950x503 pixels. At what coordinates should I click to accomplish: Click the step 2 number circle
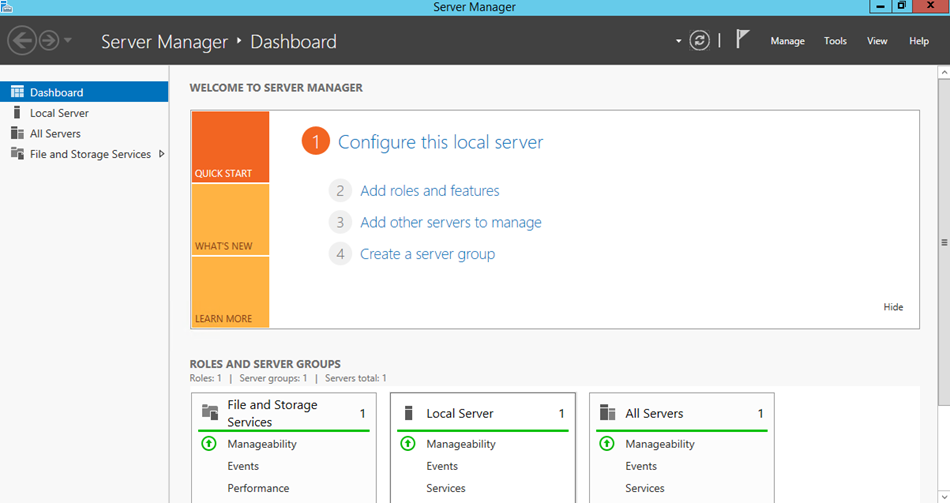click(340, 191)
